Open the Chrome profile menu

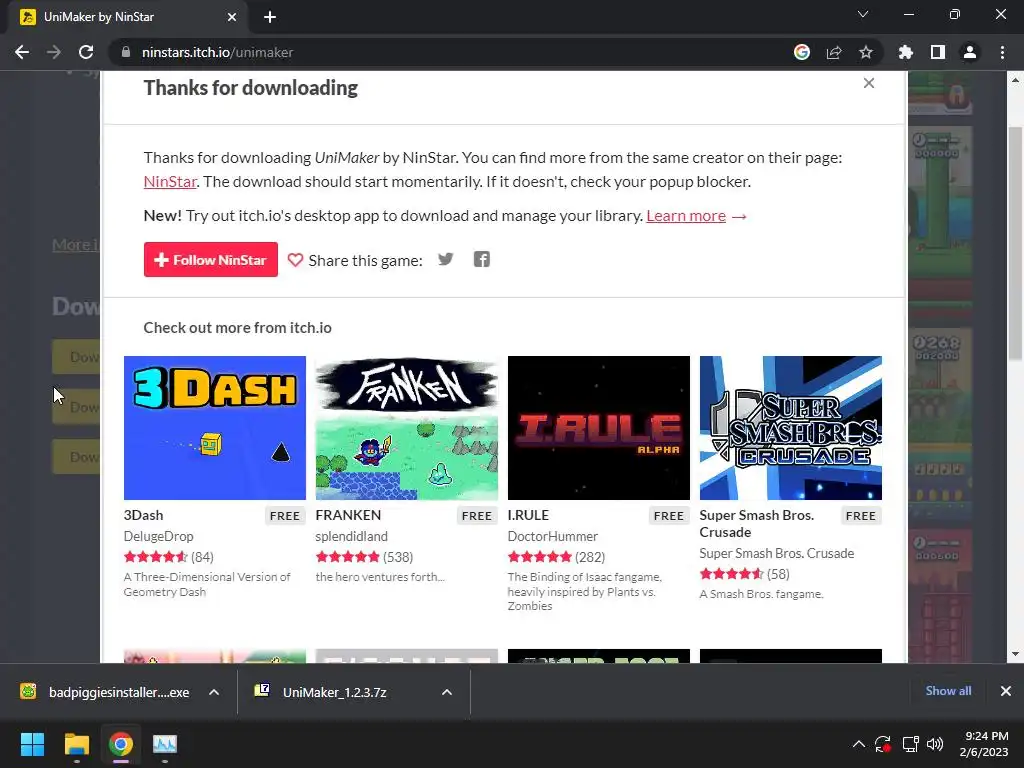[x=970, y=52]
